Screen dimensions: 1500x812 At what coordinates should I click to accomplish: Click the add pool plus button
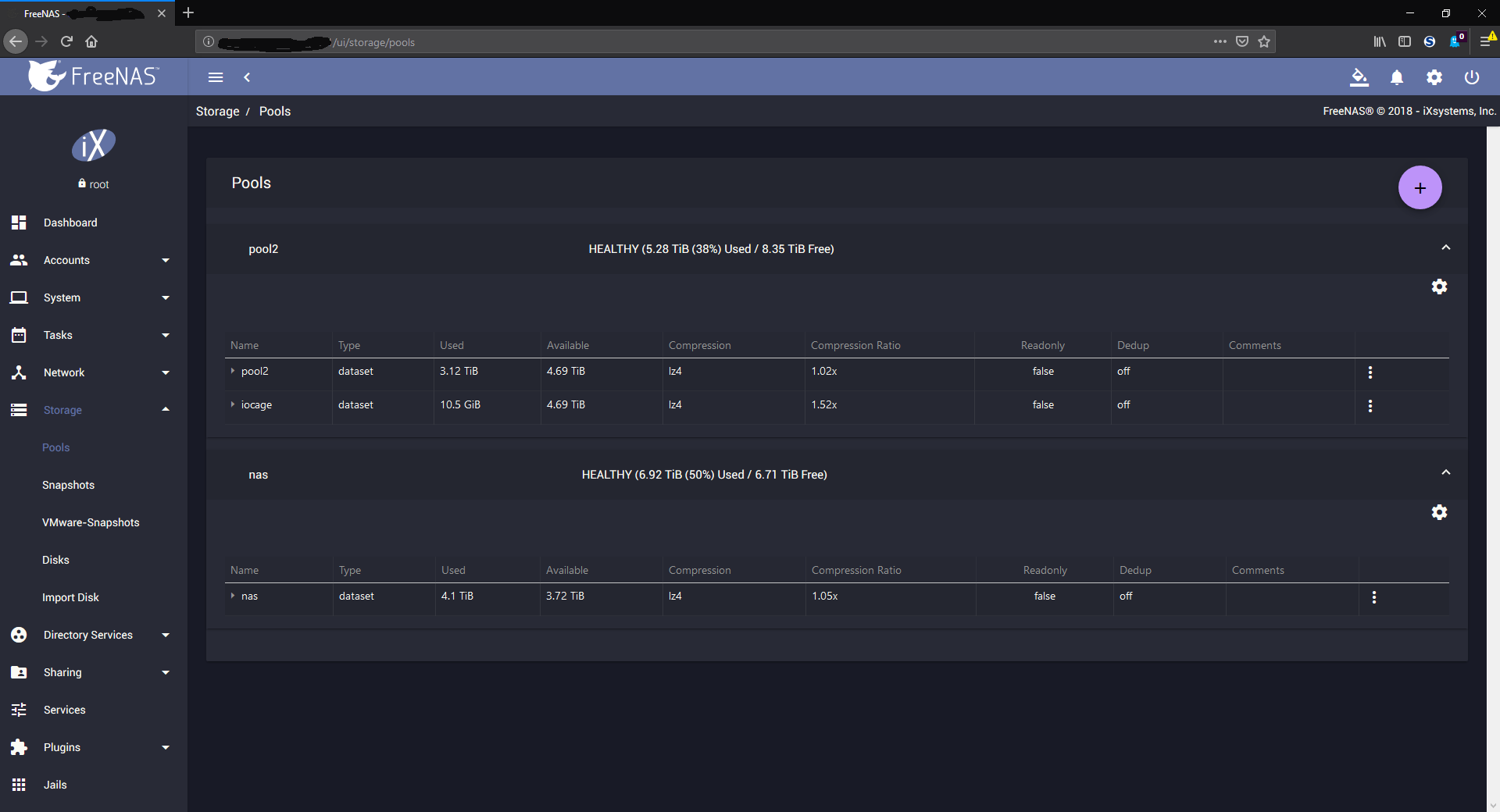tap(1420, 187)
